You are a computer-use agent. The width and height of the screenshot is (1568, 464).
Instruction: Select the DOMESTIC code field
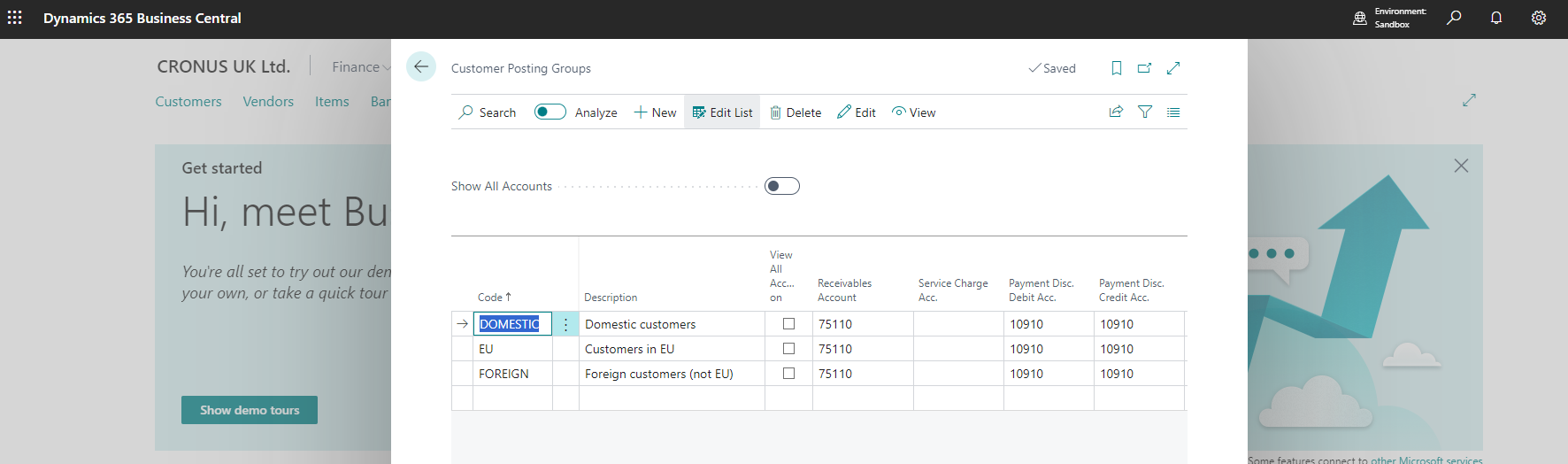512,324
